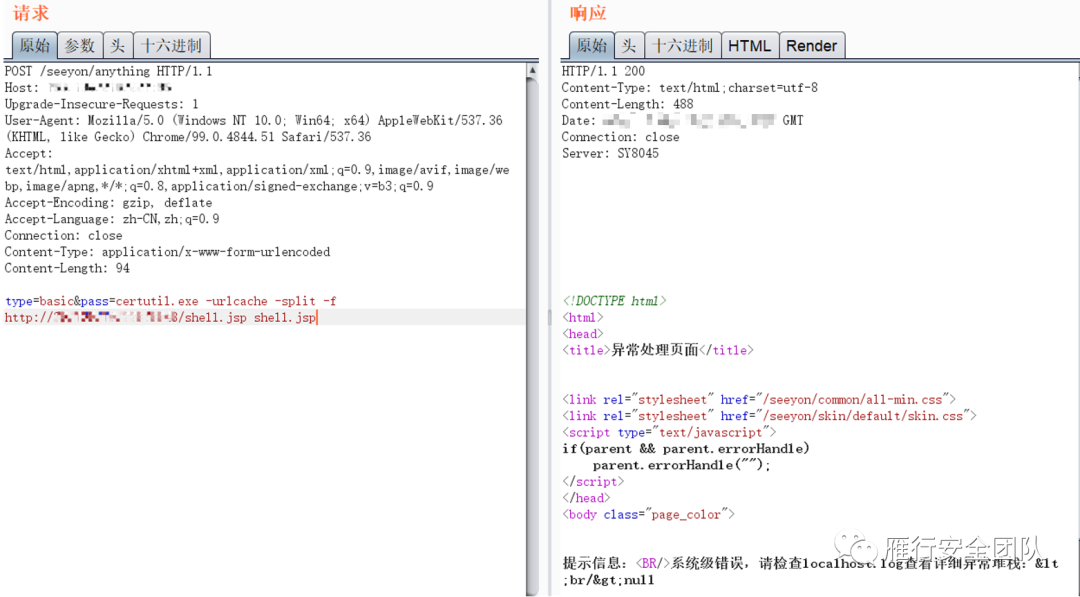Click the closing </head> tag line
The width and height of the screenshot is (1080, 597).
point(586,498)
